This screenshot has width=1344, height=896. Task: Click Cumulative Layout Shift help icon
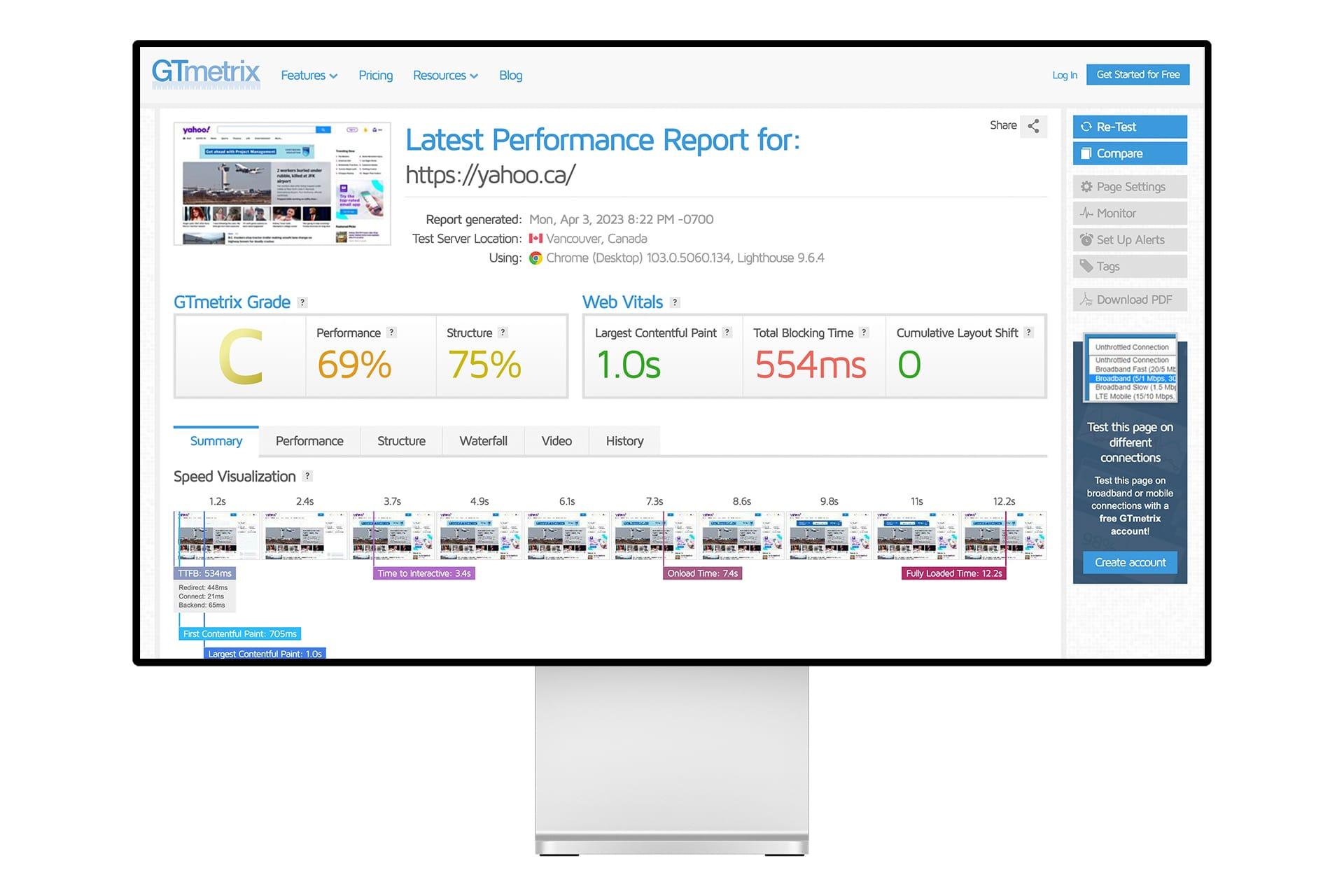[1028, 332]
